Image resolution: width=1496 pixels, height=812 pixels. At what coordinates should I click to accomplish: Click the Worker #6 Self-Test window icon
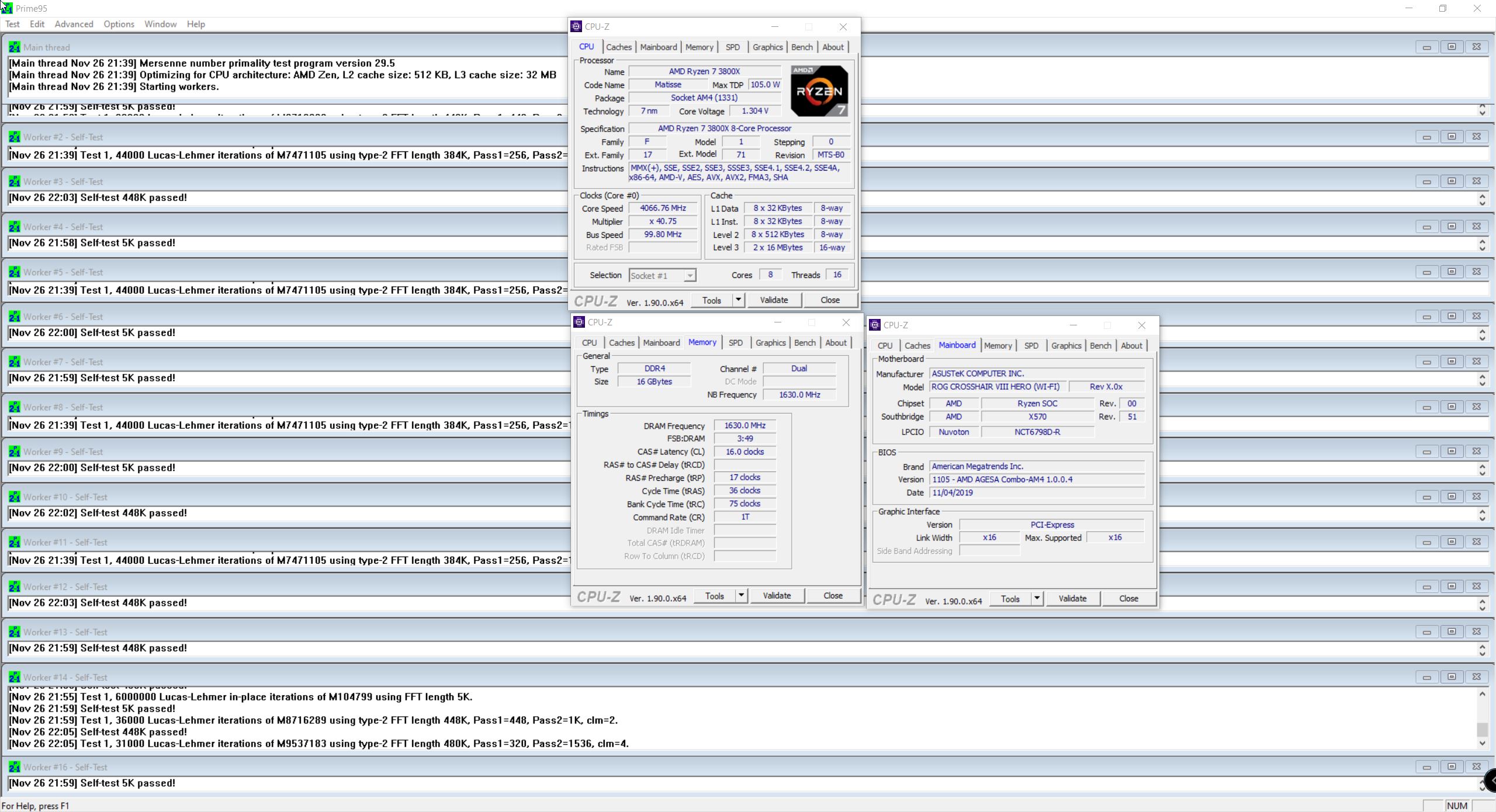(x=14, y=317)
